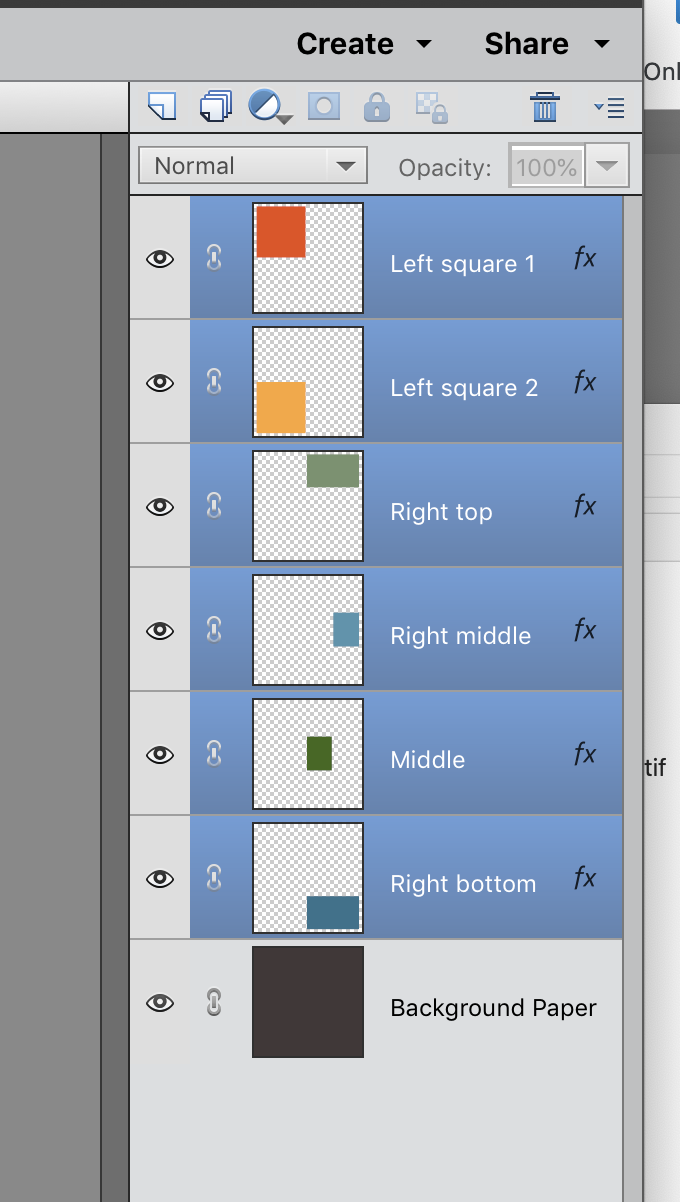Click the Create new layer icon

coord(162,105)
